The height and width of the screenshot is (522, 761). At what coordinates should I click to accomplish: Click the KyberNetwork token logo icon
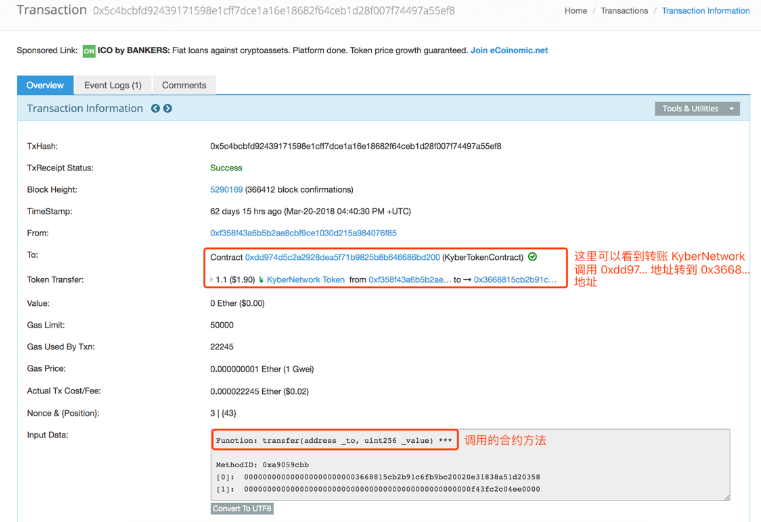click(x=263, y=280)
